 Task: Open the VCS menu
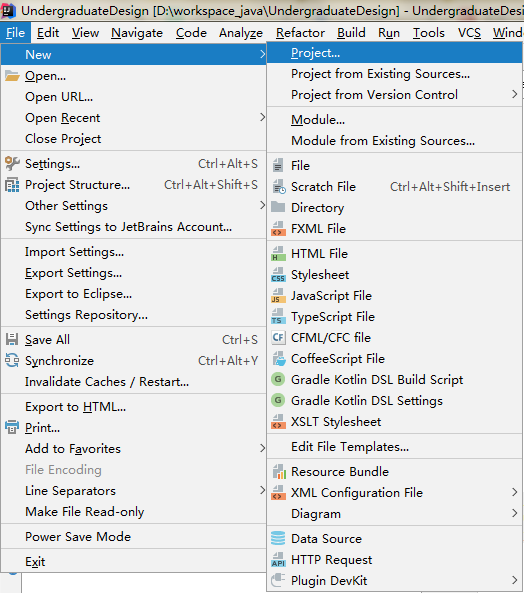click(469, 33)
